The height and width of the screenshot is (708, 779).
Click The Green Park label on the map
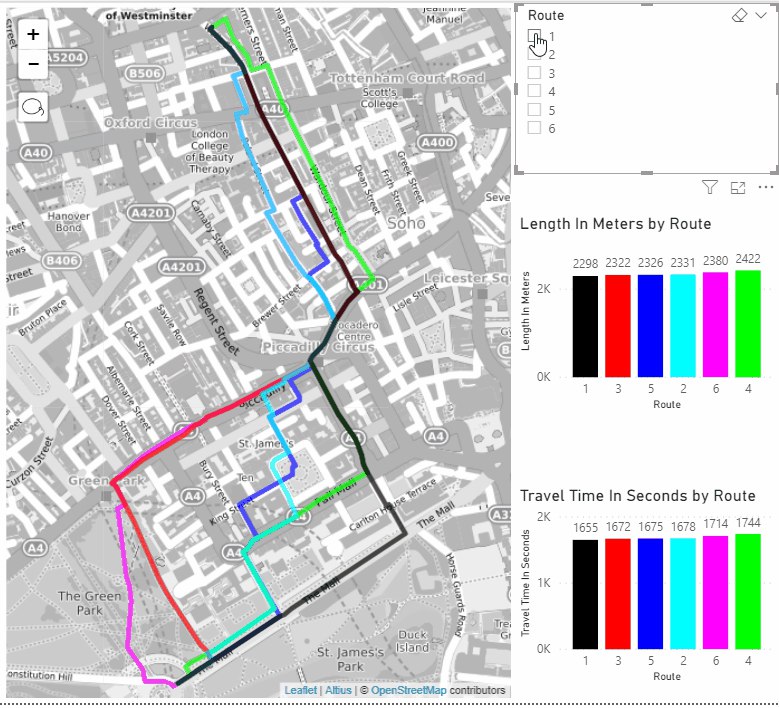pyautogui.click(x=89, y=603)
